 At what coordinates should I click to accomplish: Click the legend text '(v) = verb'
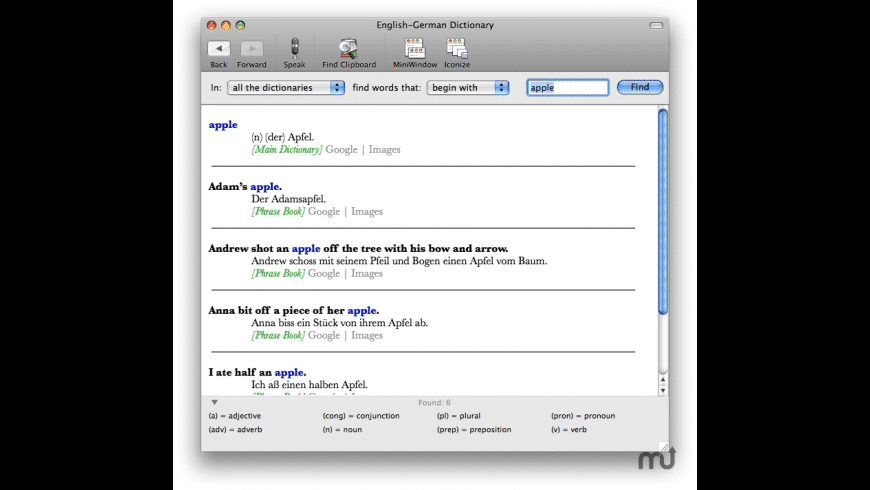[569, 430]
